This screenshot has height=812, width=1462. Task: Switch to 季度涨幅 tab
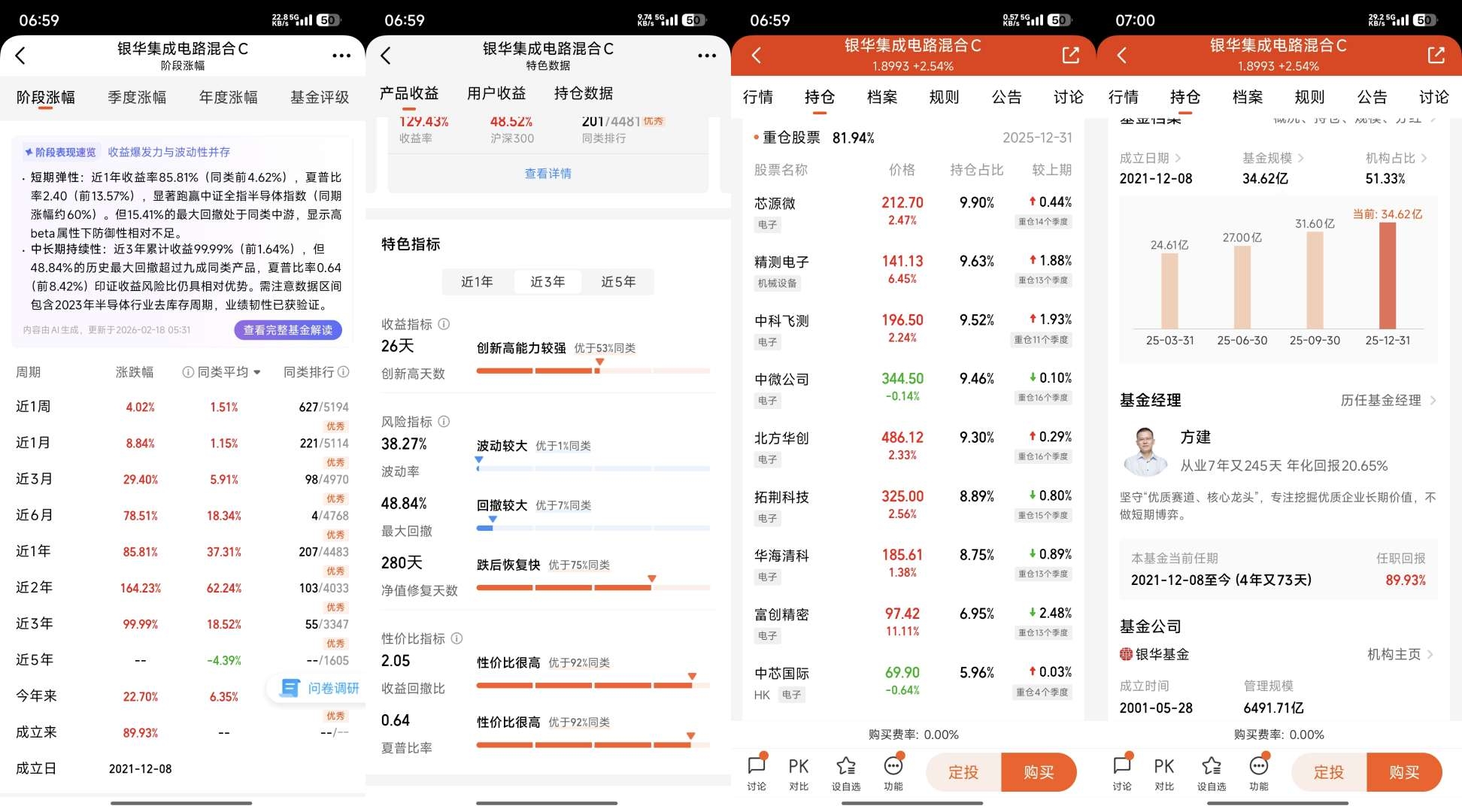click(136, 97)
